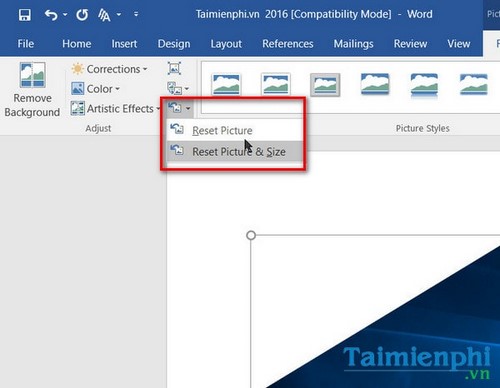The height and width of the screenshot is (388, 500).
Task: Click the text formatting icon in quick access toolbar
Action: (x=104, y=15)
